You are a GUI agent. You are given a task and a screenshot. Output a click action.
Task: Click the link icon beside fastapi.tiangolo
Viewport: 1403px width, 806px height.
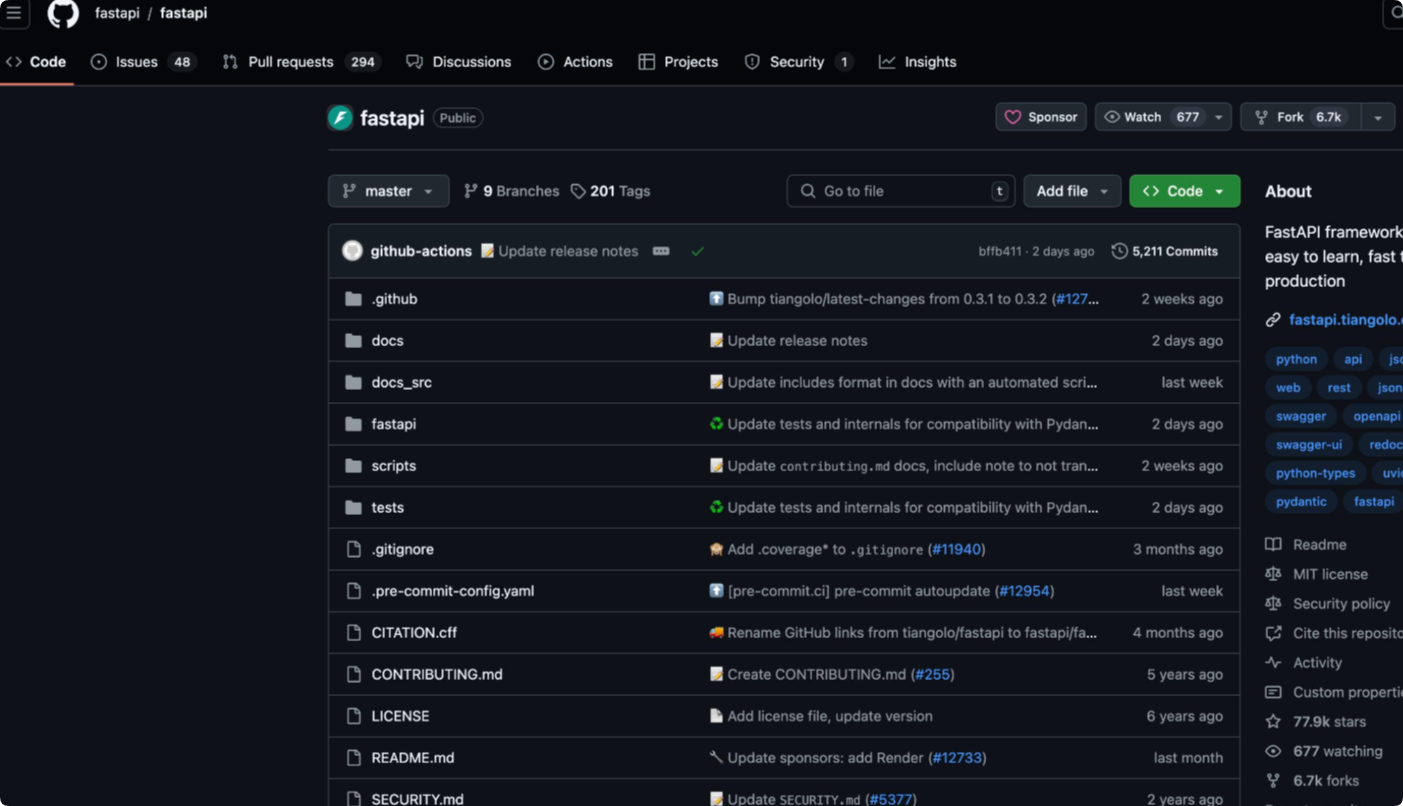pyautogui.click(x=1273, y=320)
